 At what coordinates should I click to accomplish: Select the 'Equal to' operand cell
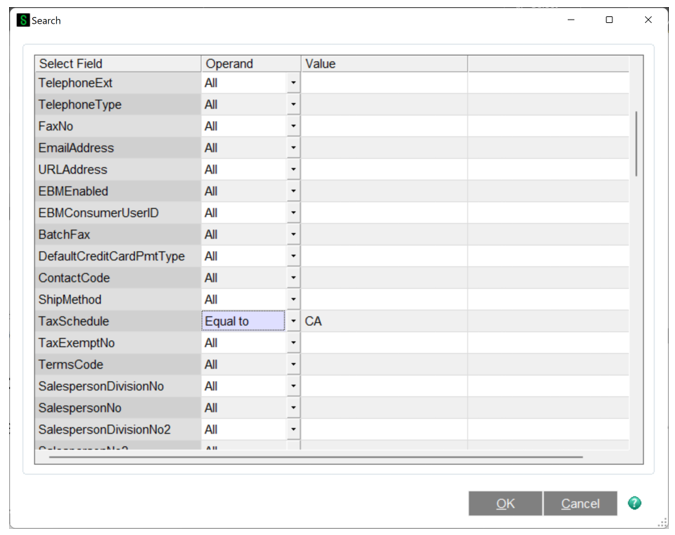(x=243, y=321)
